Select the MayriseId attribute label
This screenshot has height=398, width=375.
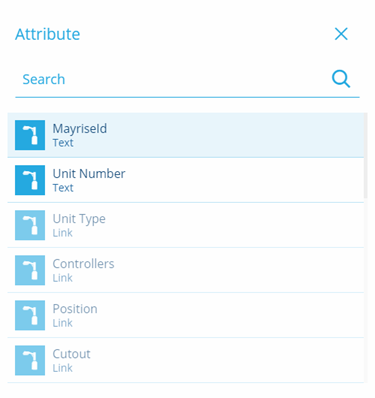click(80, 129)
